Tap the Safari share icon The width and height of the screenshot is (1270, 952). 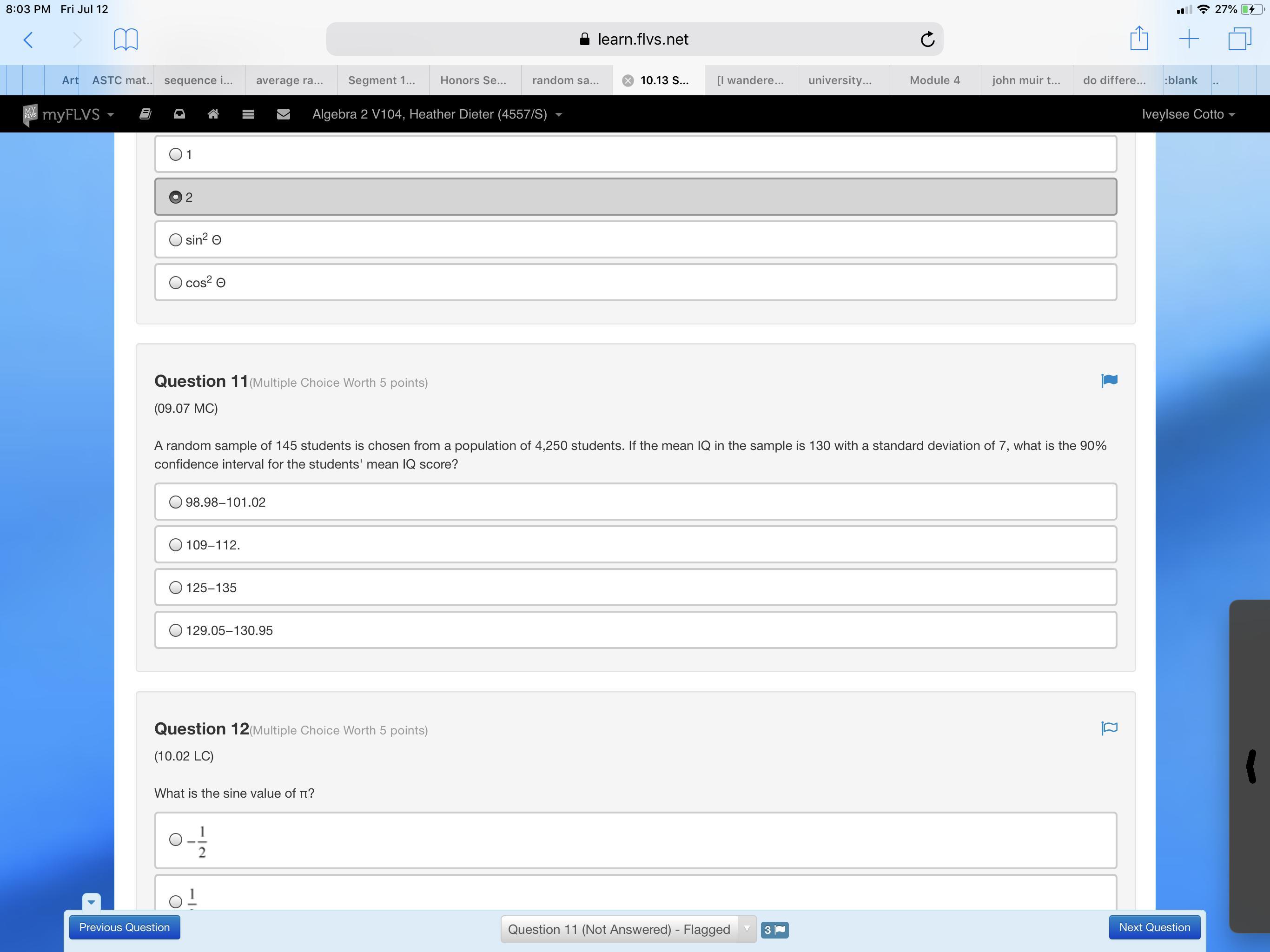point(1138,39)
